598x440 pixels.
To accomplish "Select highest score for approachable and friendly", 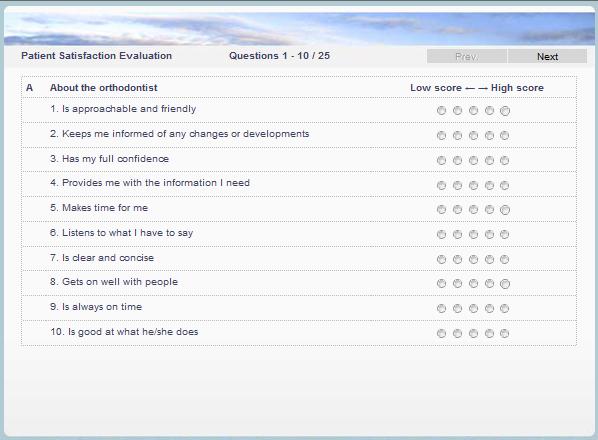I will (x=505, y=111).
